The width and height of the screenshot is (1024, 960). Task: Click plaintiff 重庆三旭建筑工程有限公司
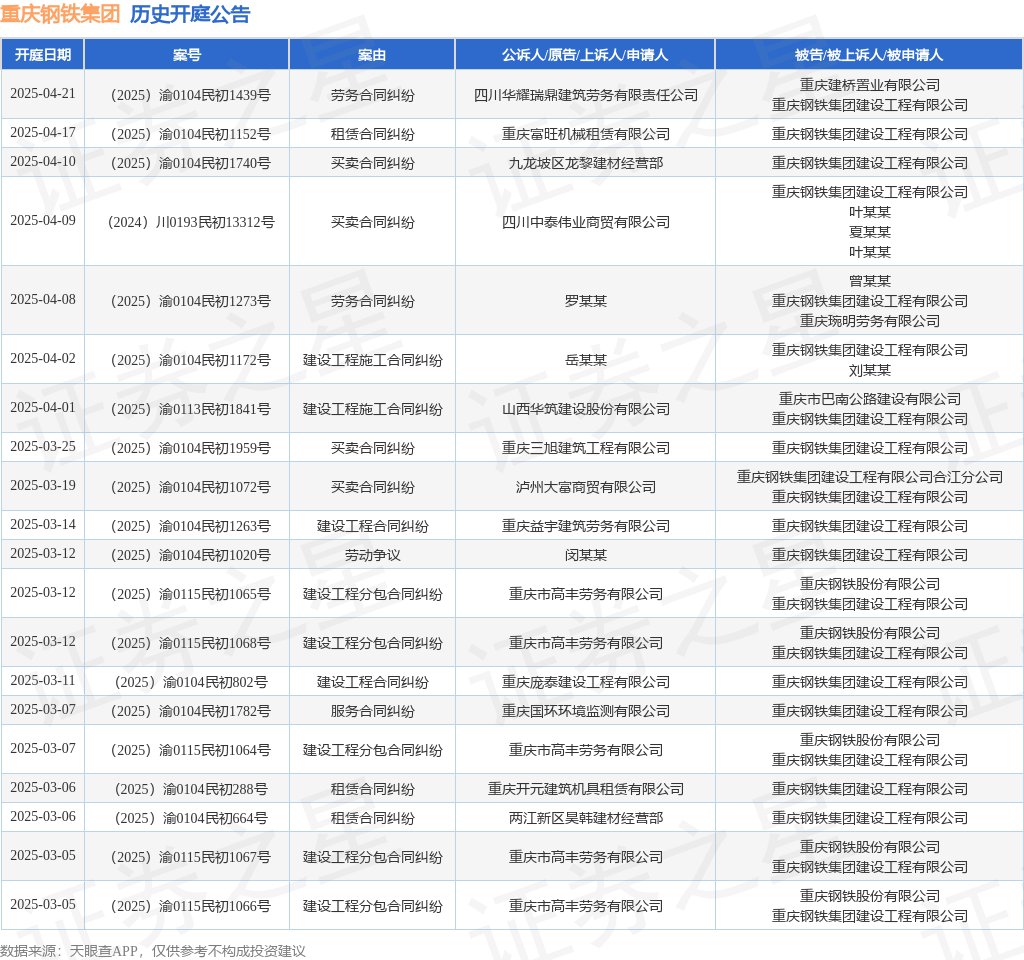pyautogui.click(x=586, y=448)
